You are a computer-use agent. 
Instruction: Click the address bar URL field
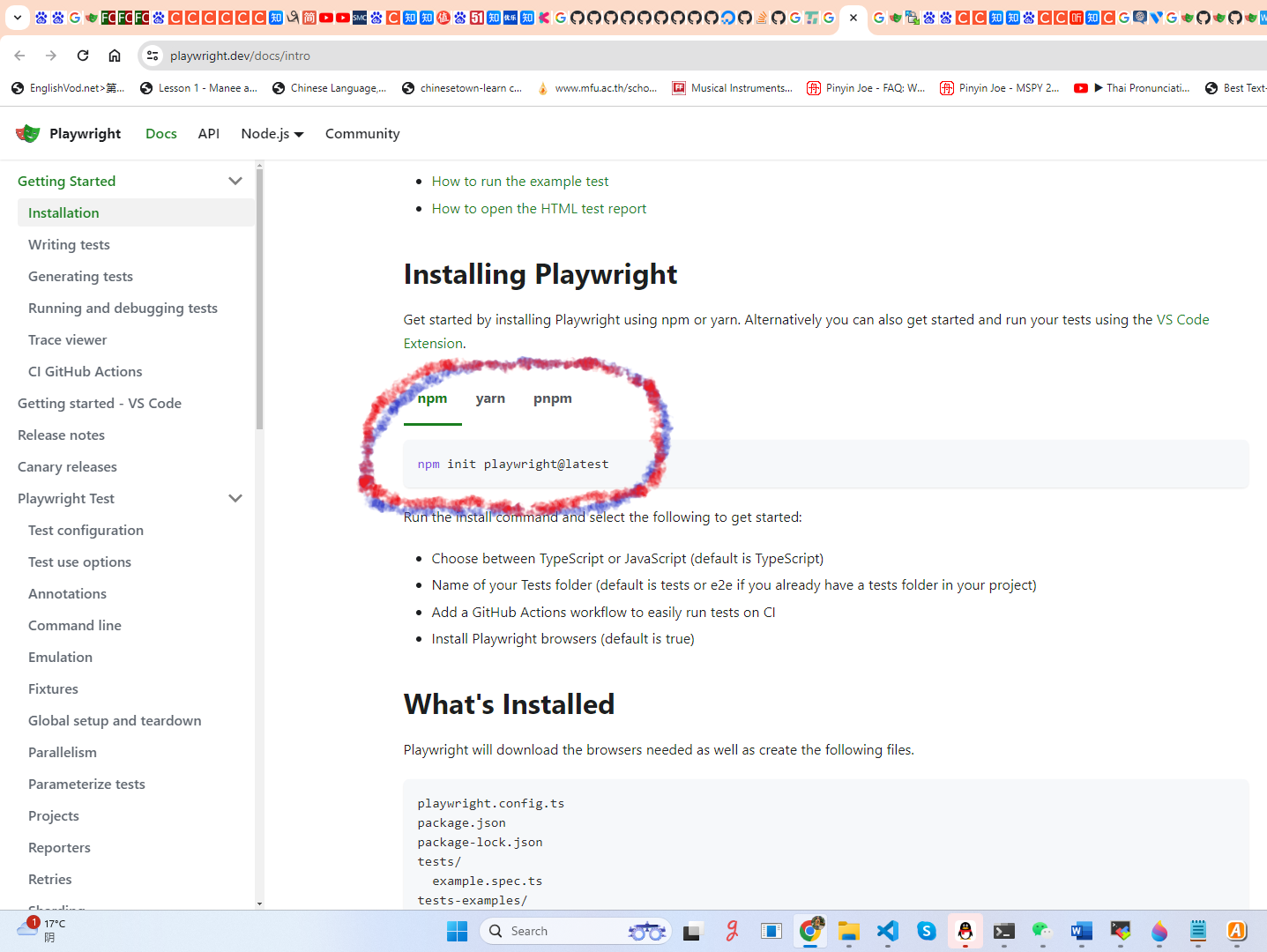[x=705, y=56]
